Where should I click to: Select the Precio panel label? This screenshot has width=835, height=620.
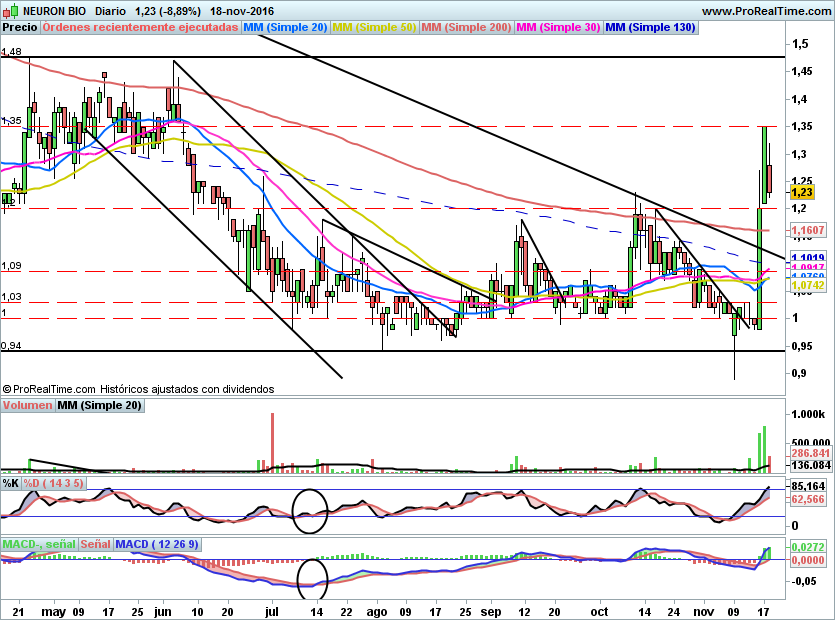19,28
